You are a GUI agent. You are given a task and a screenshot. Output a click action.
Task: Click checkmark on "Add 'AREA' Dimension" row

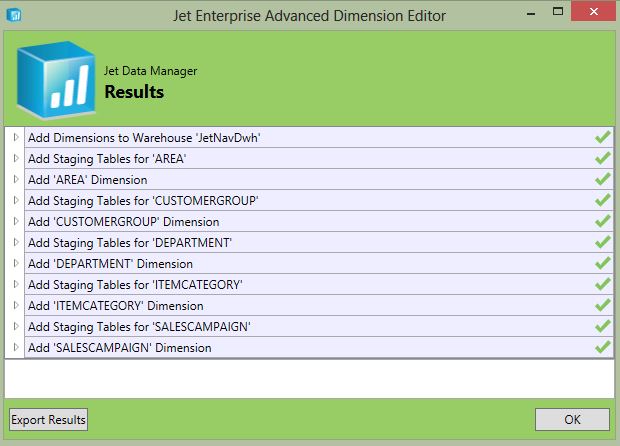tap(603, 179)
